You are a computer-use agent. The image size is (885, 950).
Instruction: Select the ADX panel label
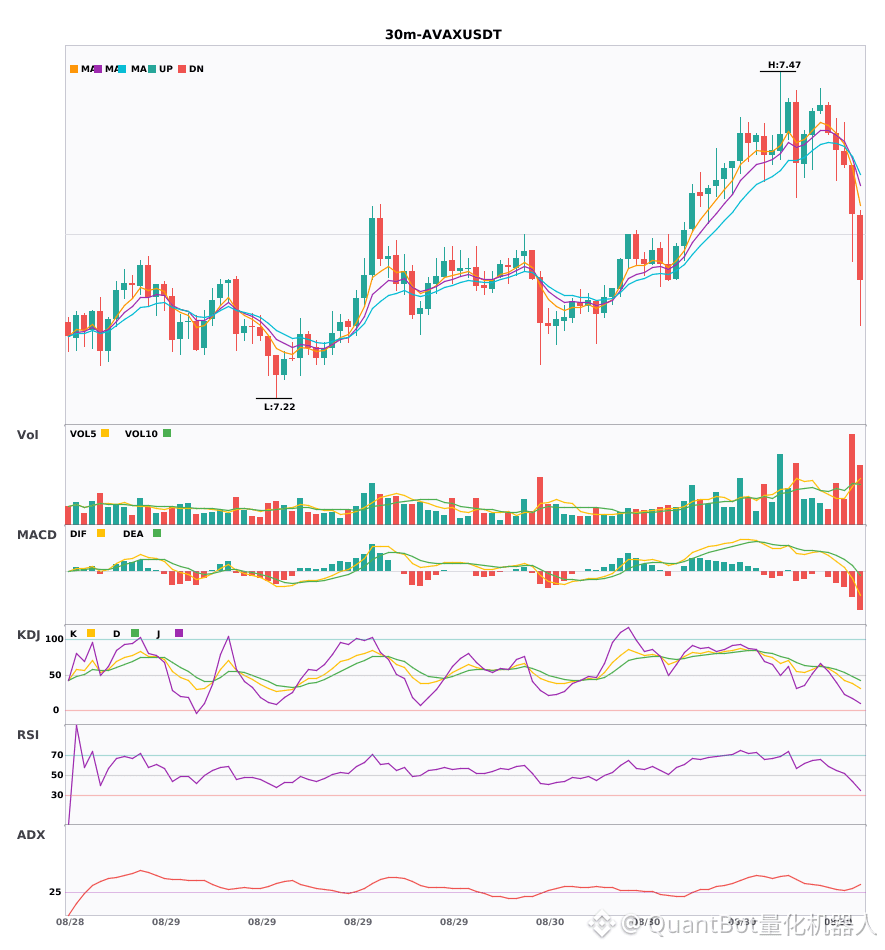pos(31,834)
